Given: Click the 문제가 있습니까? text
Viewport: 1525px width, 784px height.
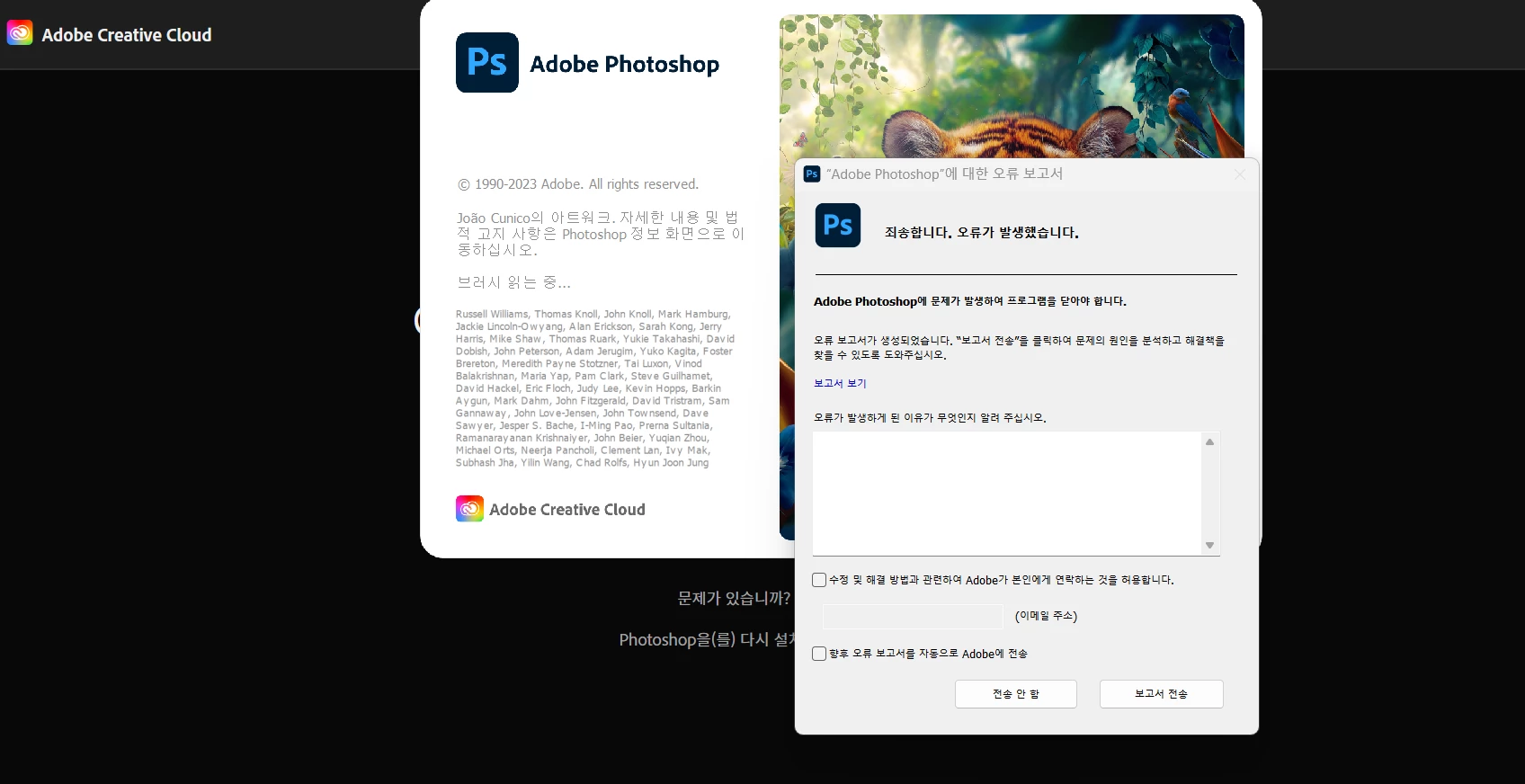Looking at the screenshot, I should (x=734, y=598).
